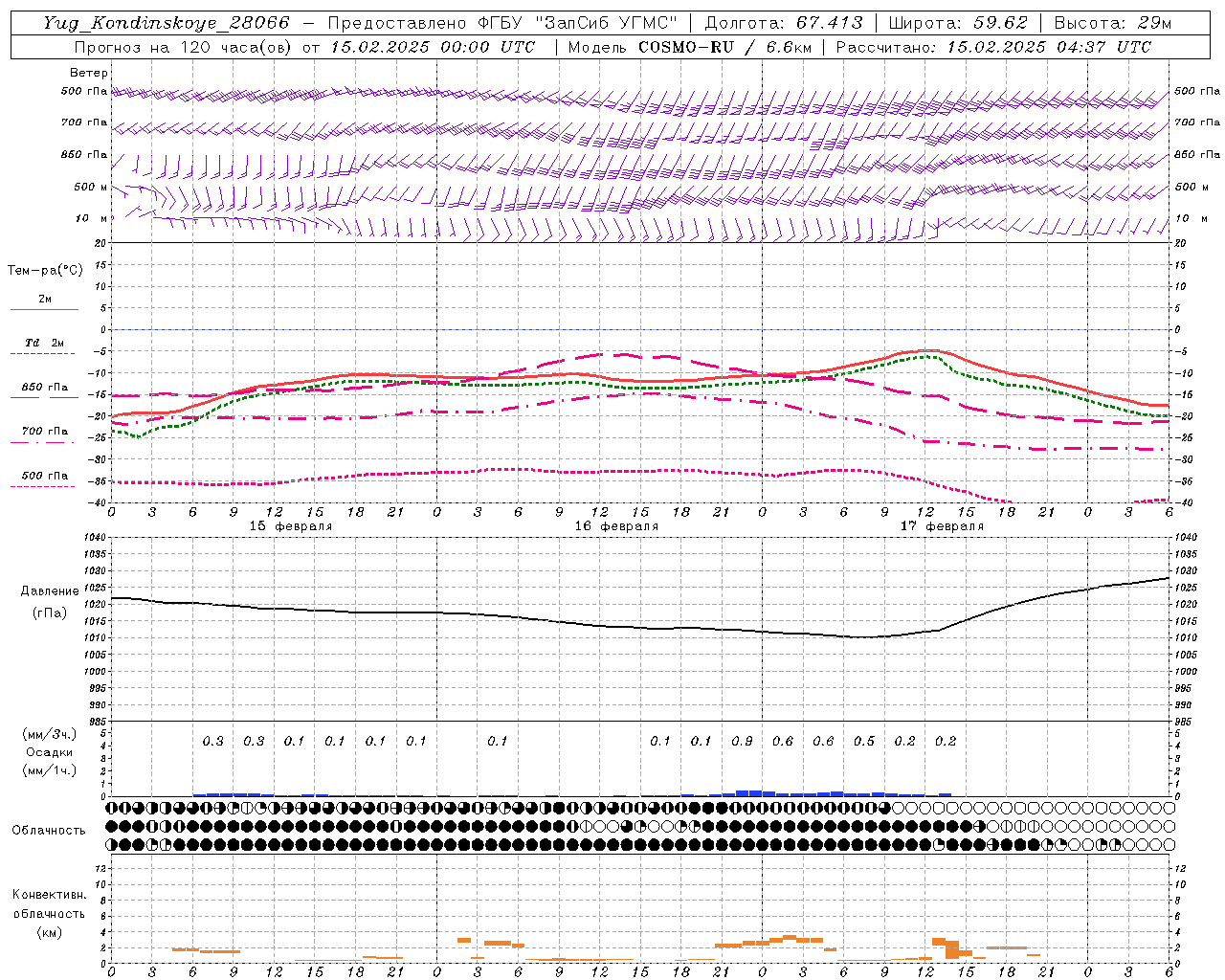
Task: Click the "700 гПа" entry in temperature legend
Action: tap(45, 432)
